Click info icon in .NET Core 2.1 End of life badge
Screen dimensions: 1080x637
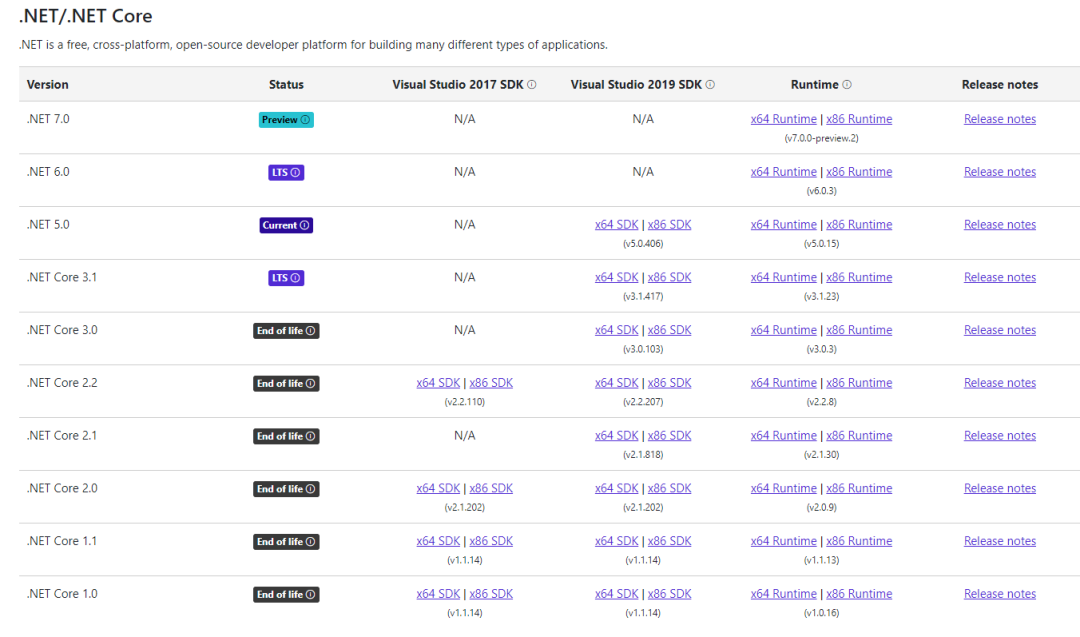(311, 437)
